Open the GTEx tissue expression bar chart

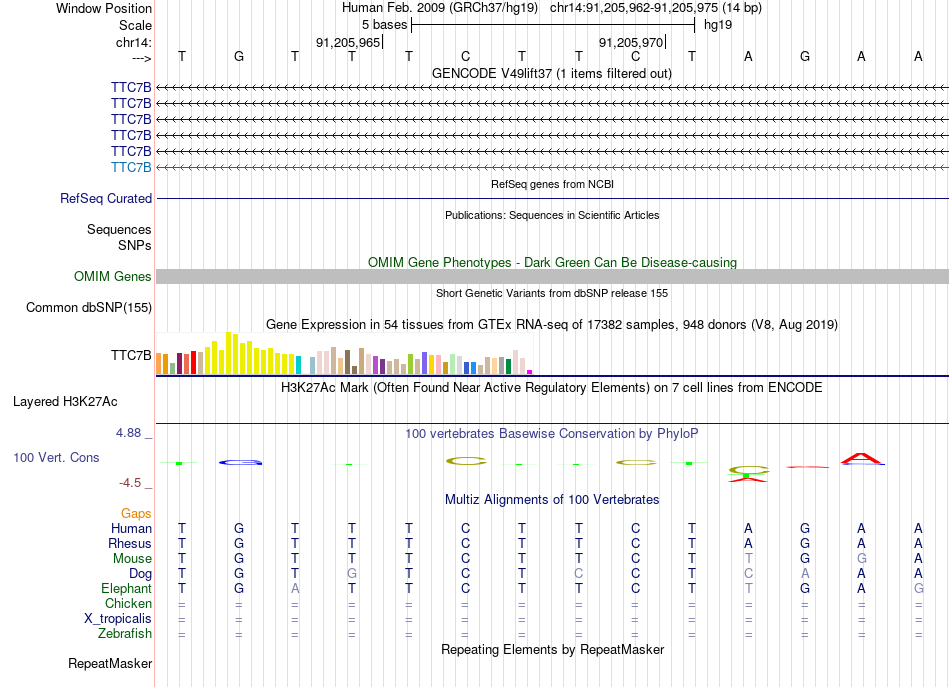point(344,353)
